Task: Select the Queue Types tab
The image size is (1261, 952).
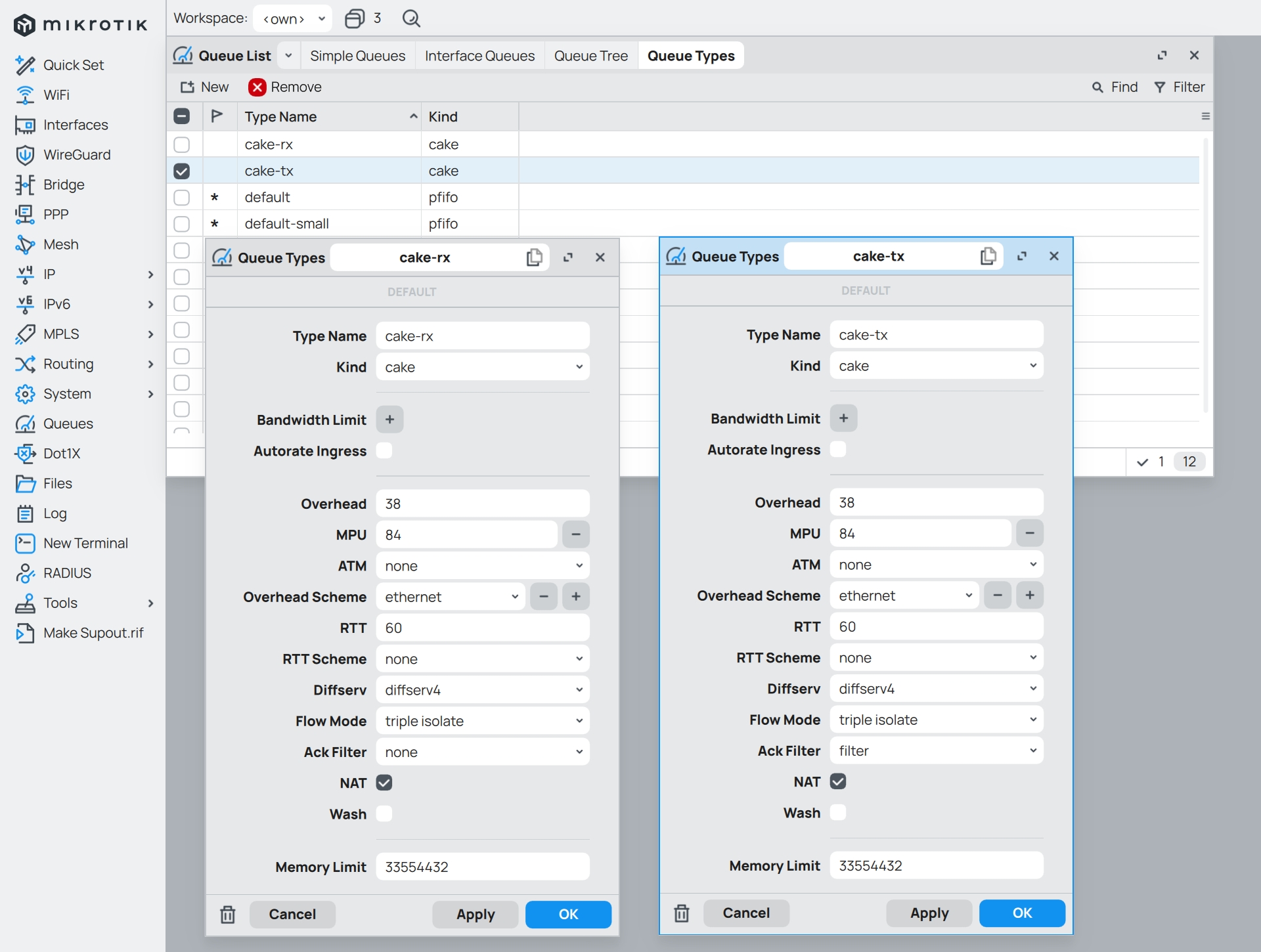Action: [x=691, y=56]
